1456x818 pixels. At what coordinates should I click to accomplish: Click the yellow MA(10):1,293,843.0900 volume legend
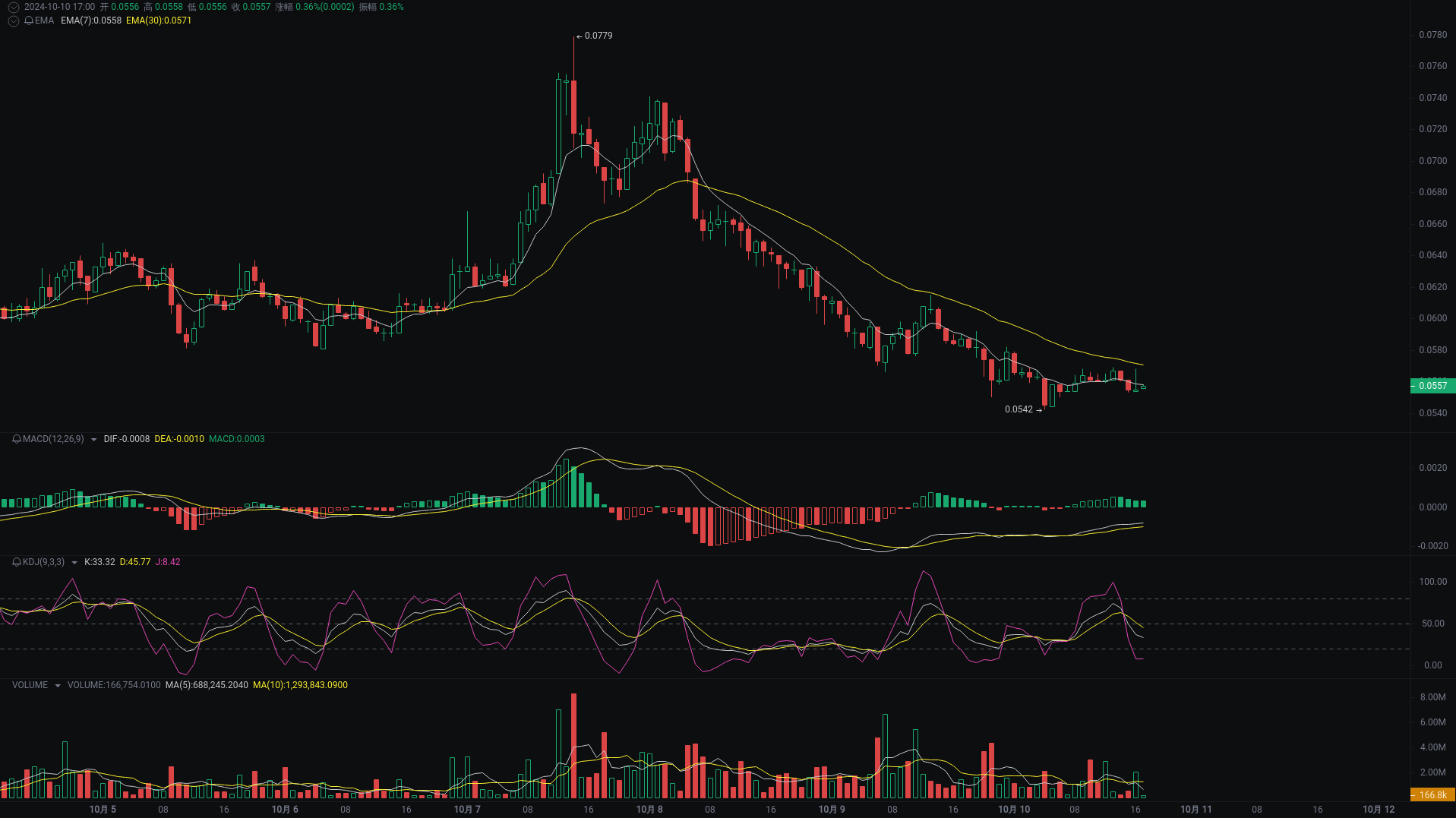pyautogui.click(x=300, y=684)
